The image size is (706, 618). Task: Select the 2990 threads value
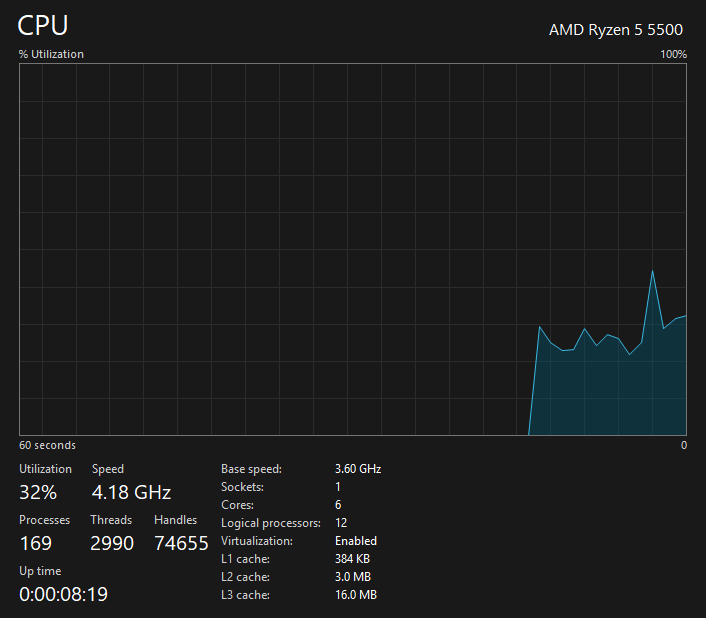point(112,543)
